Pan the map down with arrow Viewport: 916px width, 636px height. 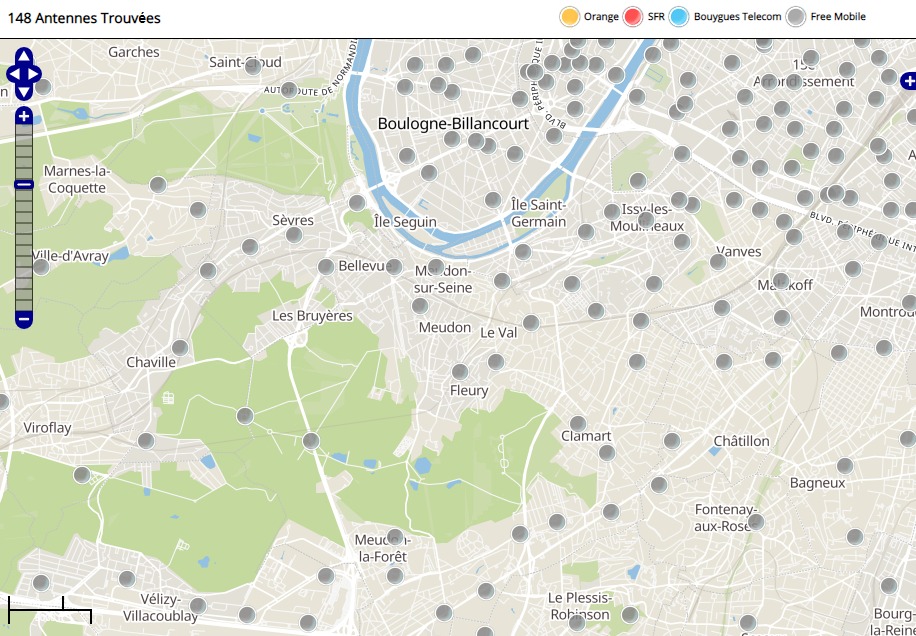tap(24, 92)
